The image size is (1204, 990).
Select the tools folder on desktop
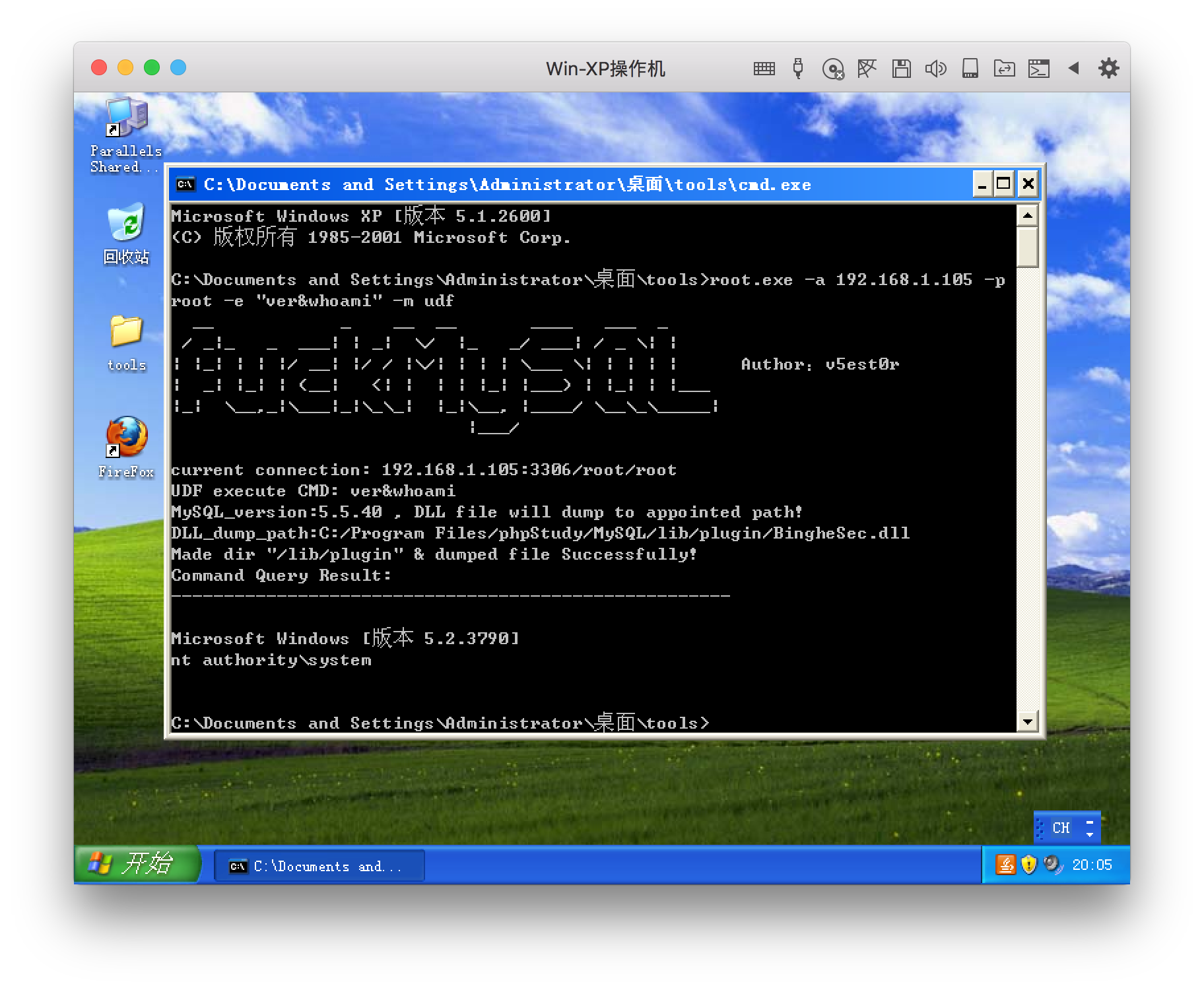click(x=126, y=343)
